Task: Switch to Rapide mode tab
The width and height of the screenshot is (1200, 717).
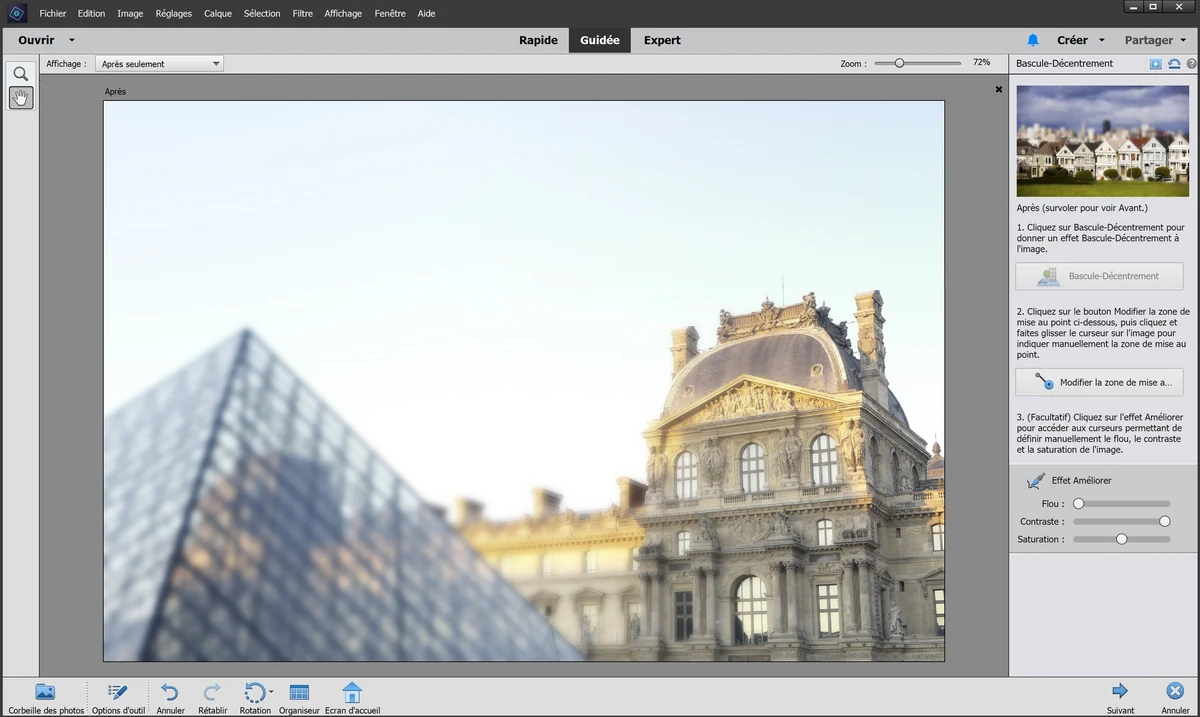Action: [x=538, y=41]
